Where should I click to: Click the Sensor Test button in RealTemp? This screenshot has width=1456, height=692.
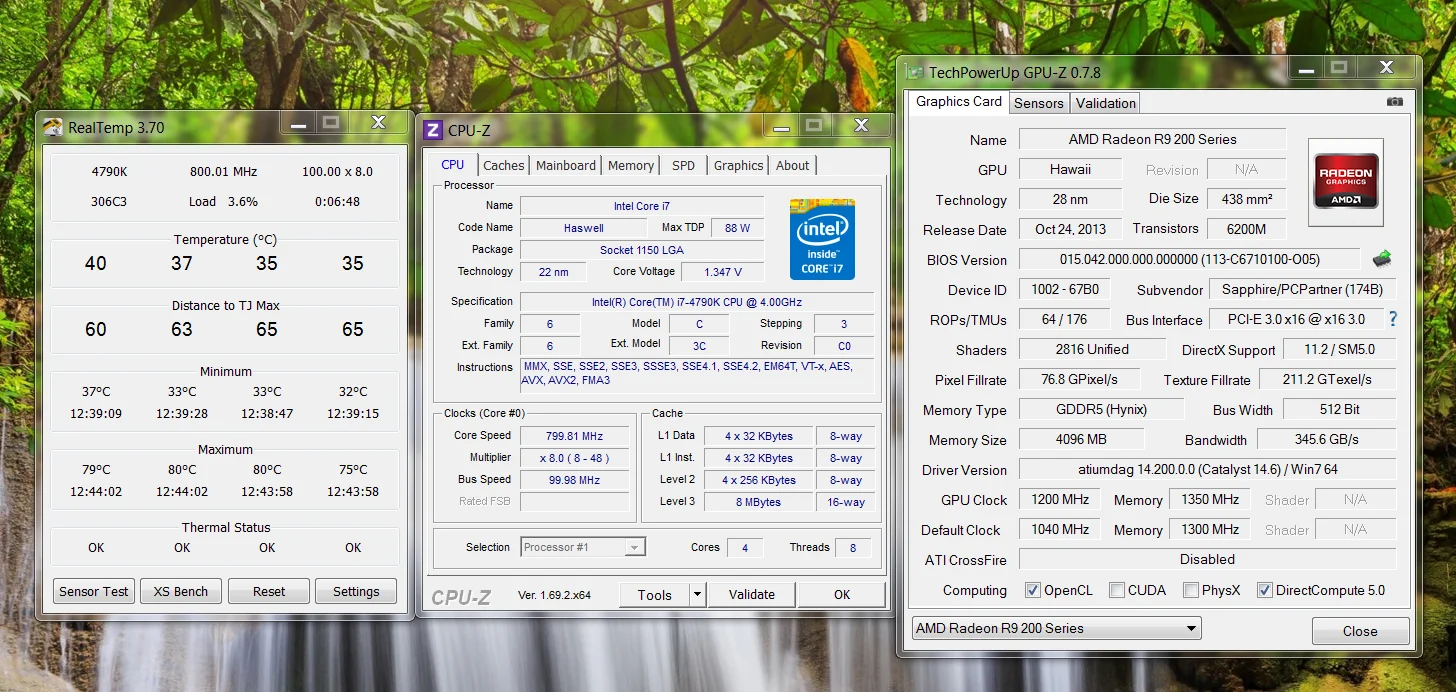click(x=94, y=591)
